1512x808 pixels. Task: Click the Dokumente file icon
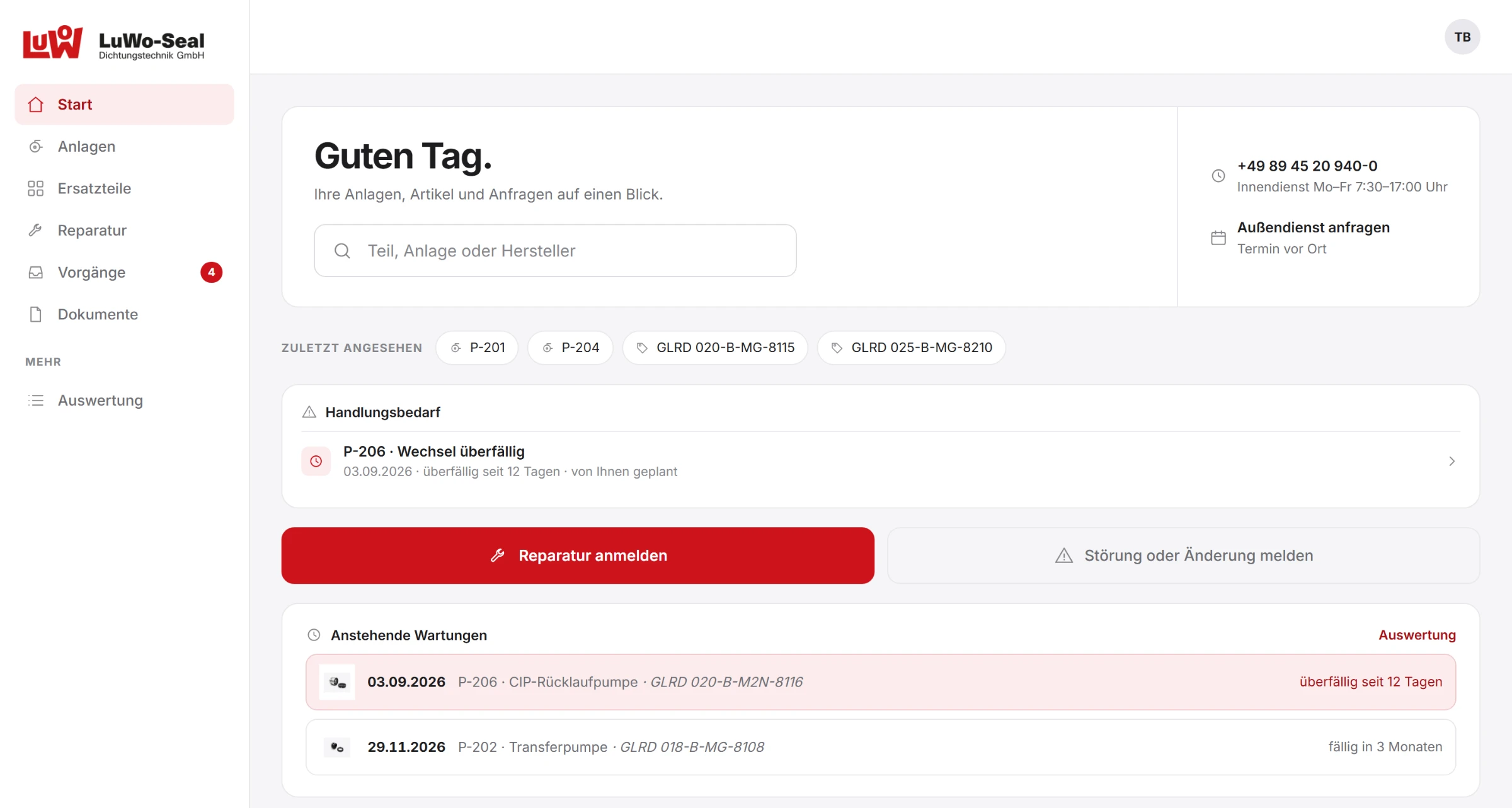pyautogui.click(x=36, y=314)
